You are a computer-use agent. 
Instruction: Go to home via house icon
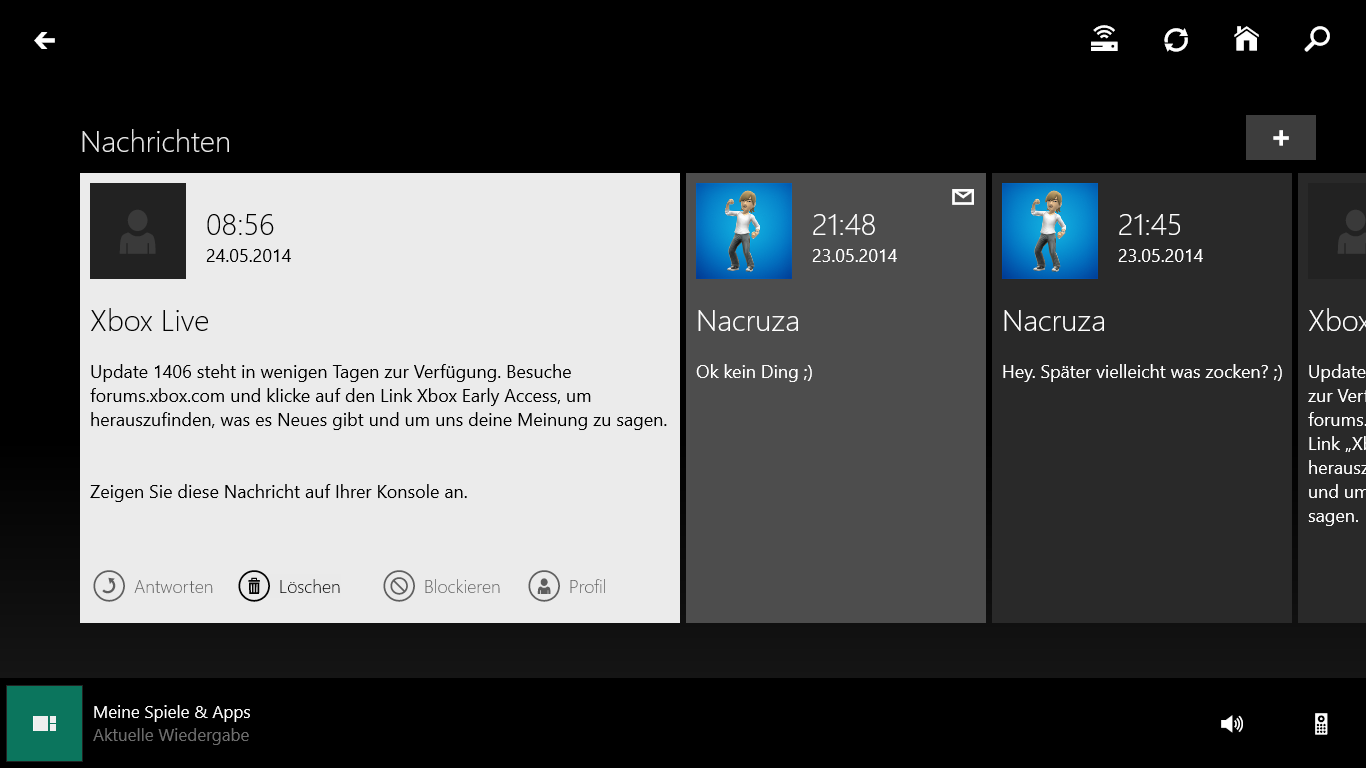coord(1246,40)
